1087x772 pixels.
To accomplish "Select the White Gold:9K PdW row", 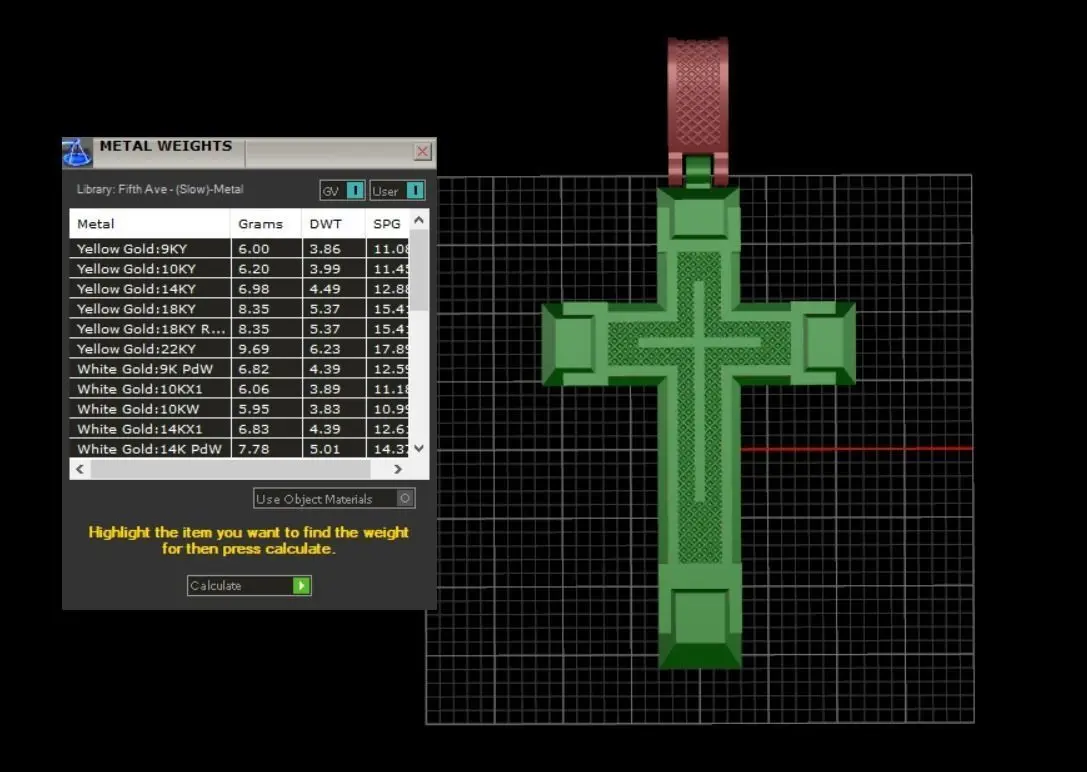I will coord(239,369).
